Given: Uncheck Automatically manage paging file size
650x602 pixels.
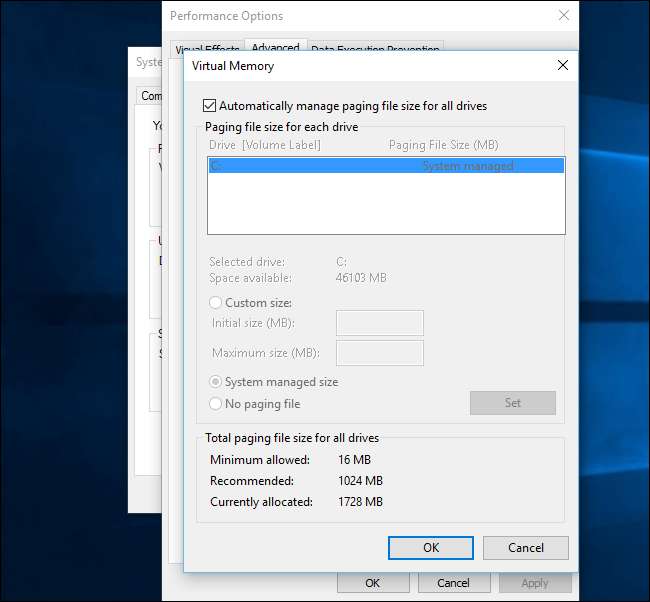Looking at the screenshot, I should [210, 105].
